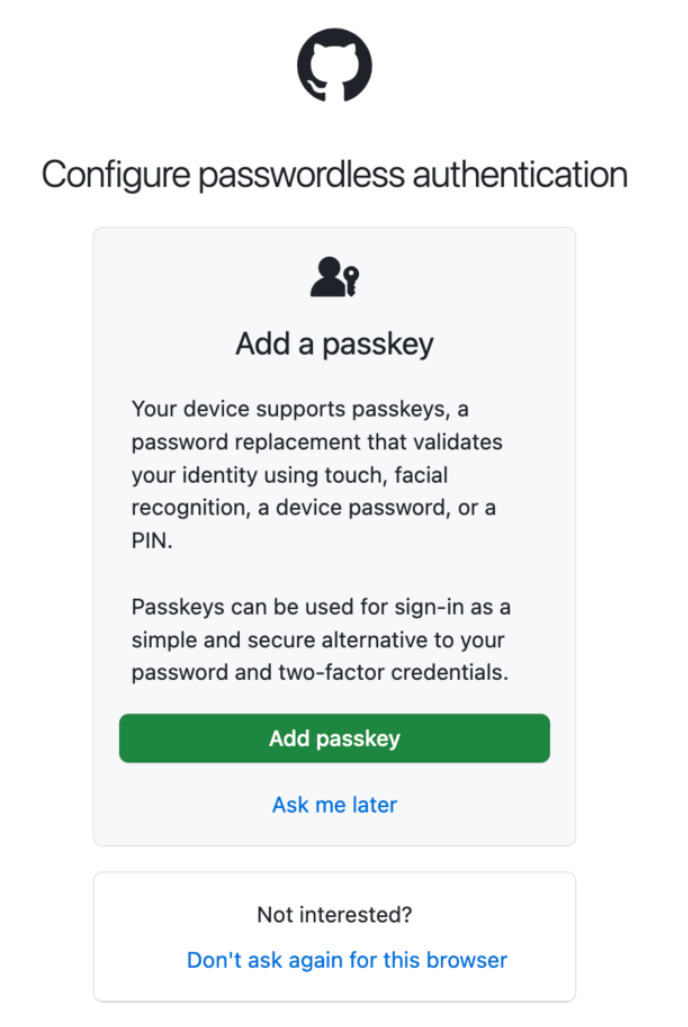Click the line Your device supports passkeys
688x1027 pixels.
click(x=299, y=409)
